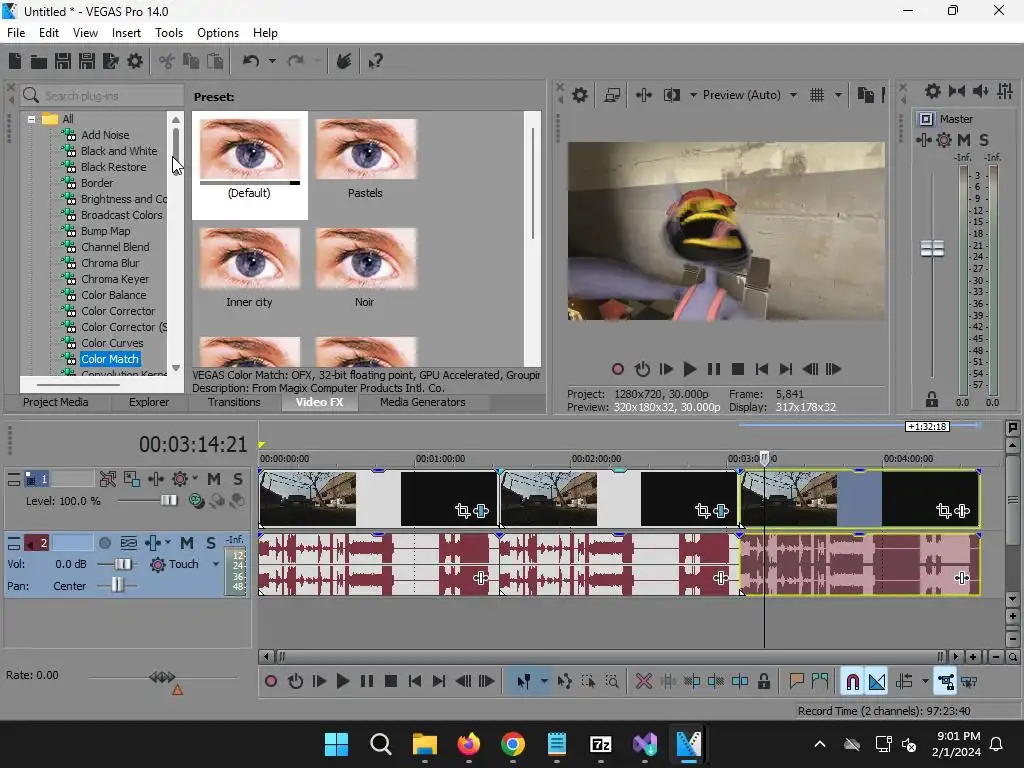Click Event FX icon on first video clip
The width and height of the screenshot is (1024, 768).
coord(481,511)
